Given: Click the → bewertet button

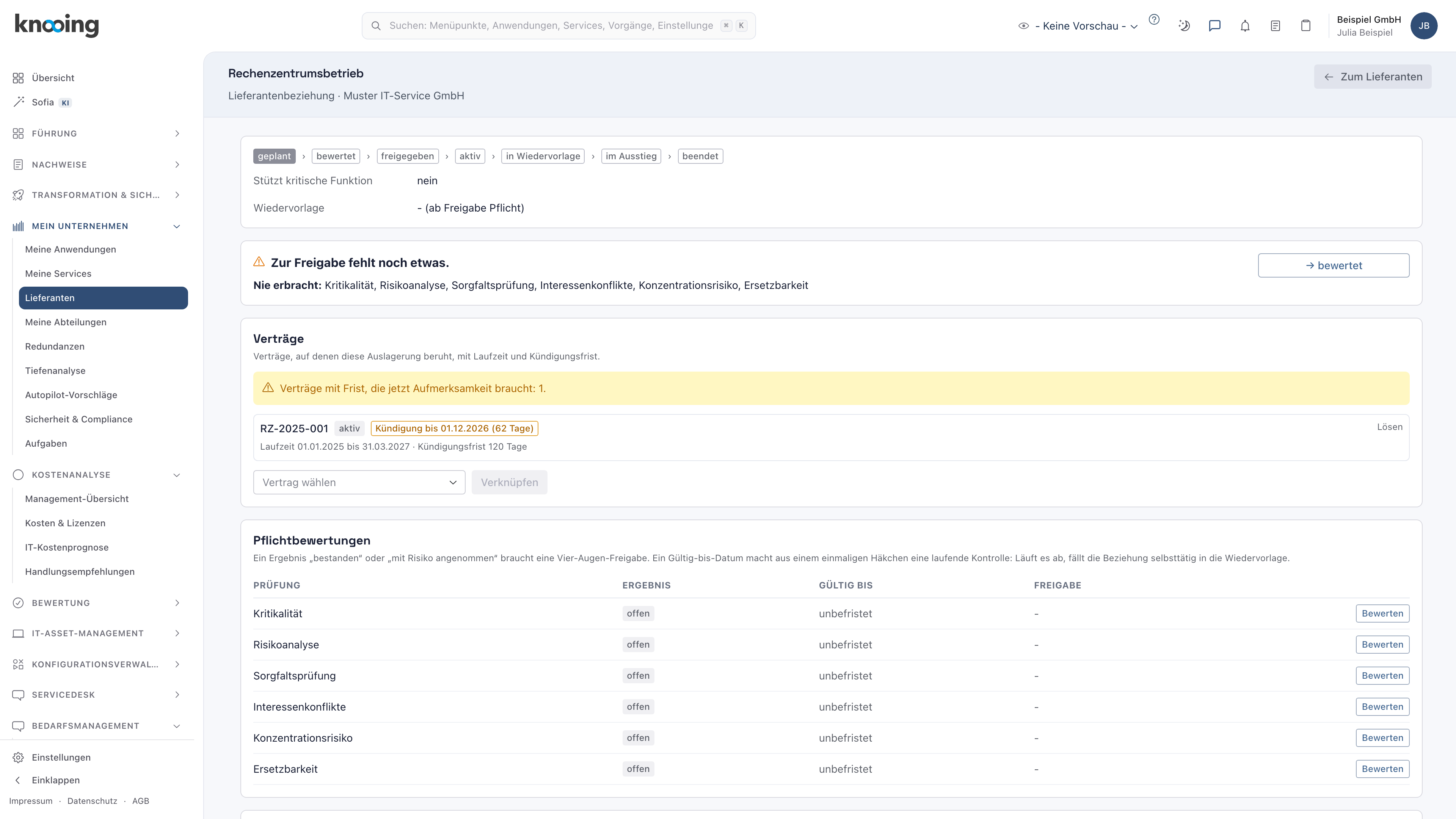Looking at the screenshot, I should pos(1334,266).
